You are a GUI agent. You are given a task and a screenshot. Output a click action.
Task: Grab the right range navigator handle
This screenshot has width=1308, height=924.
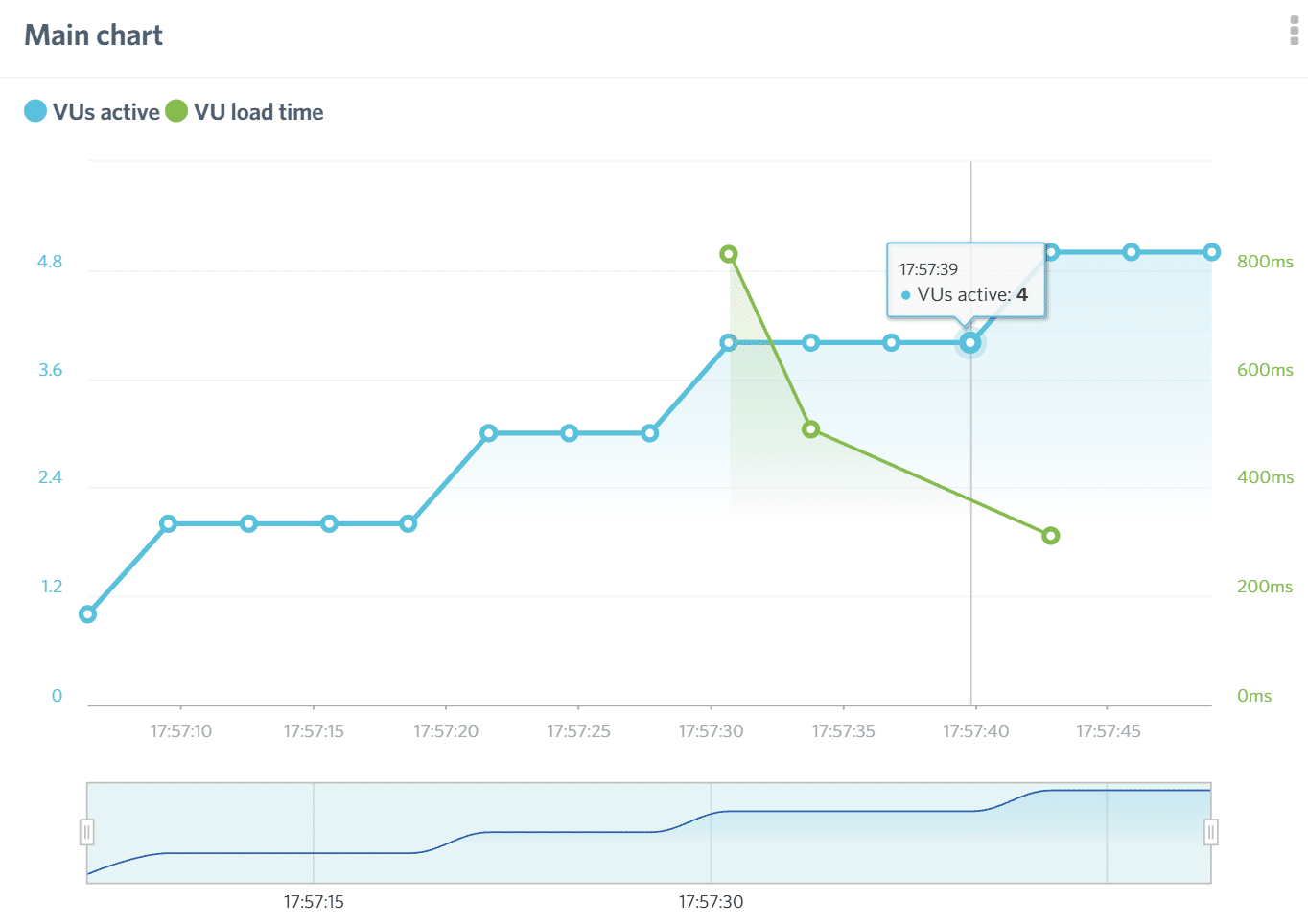pos(1210,832)
